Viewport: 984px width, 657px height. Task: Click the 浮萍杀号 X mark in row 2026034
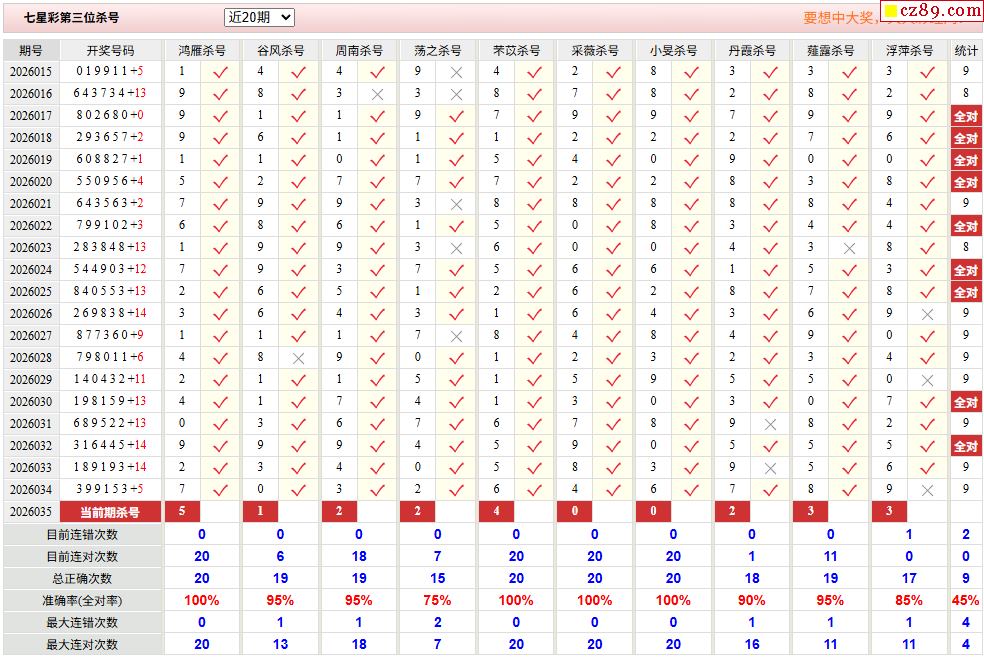point(928,490)
